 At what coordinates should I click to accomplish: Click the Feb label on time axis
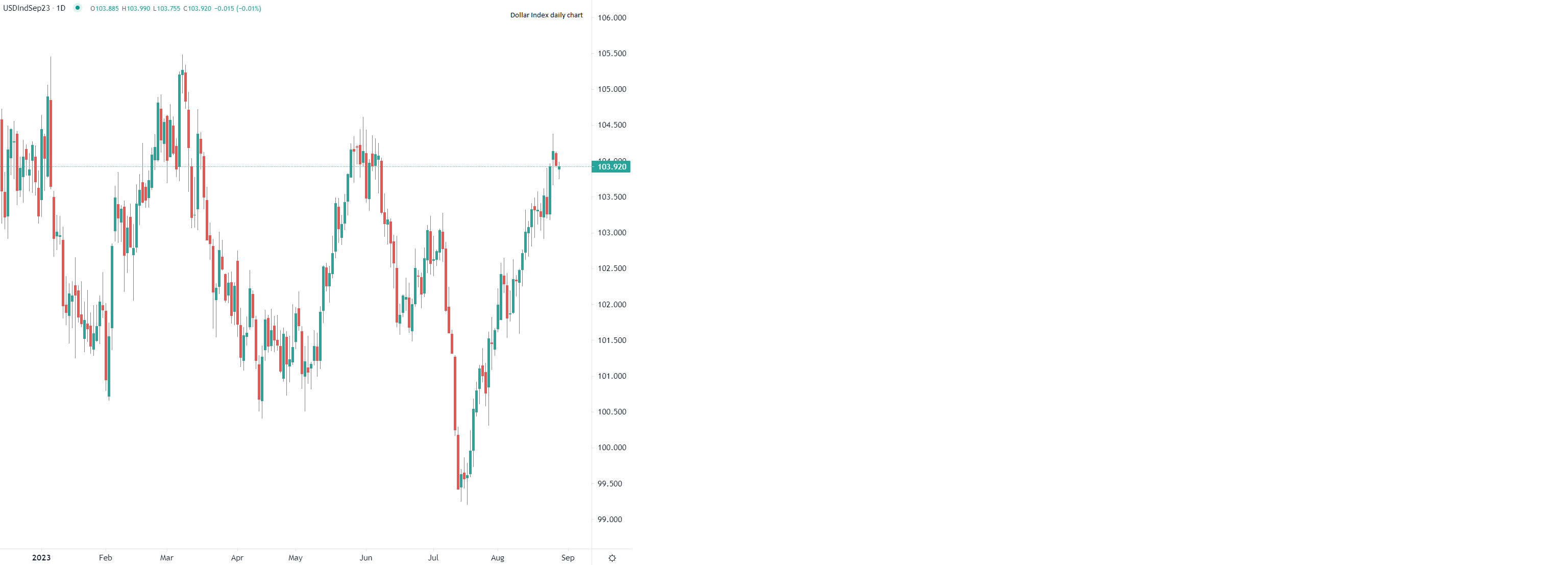tap(105, 558)
